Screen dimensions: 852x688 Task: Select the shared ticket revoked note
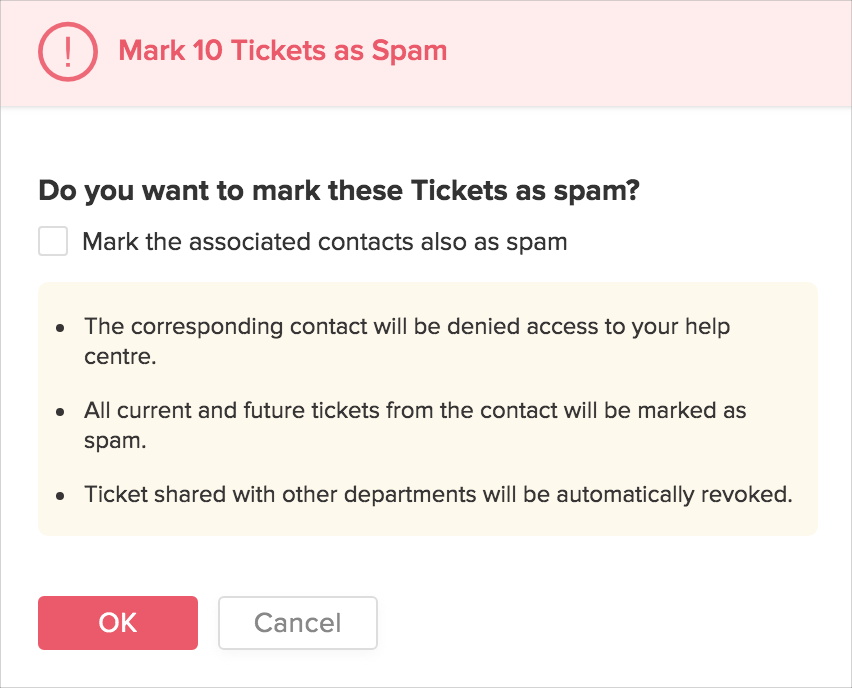pos(438,495)
